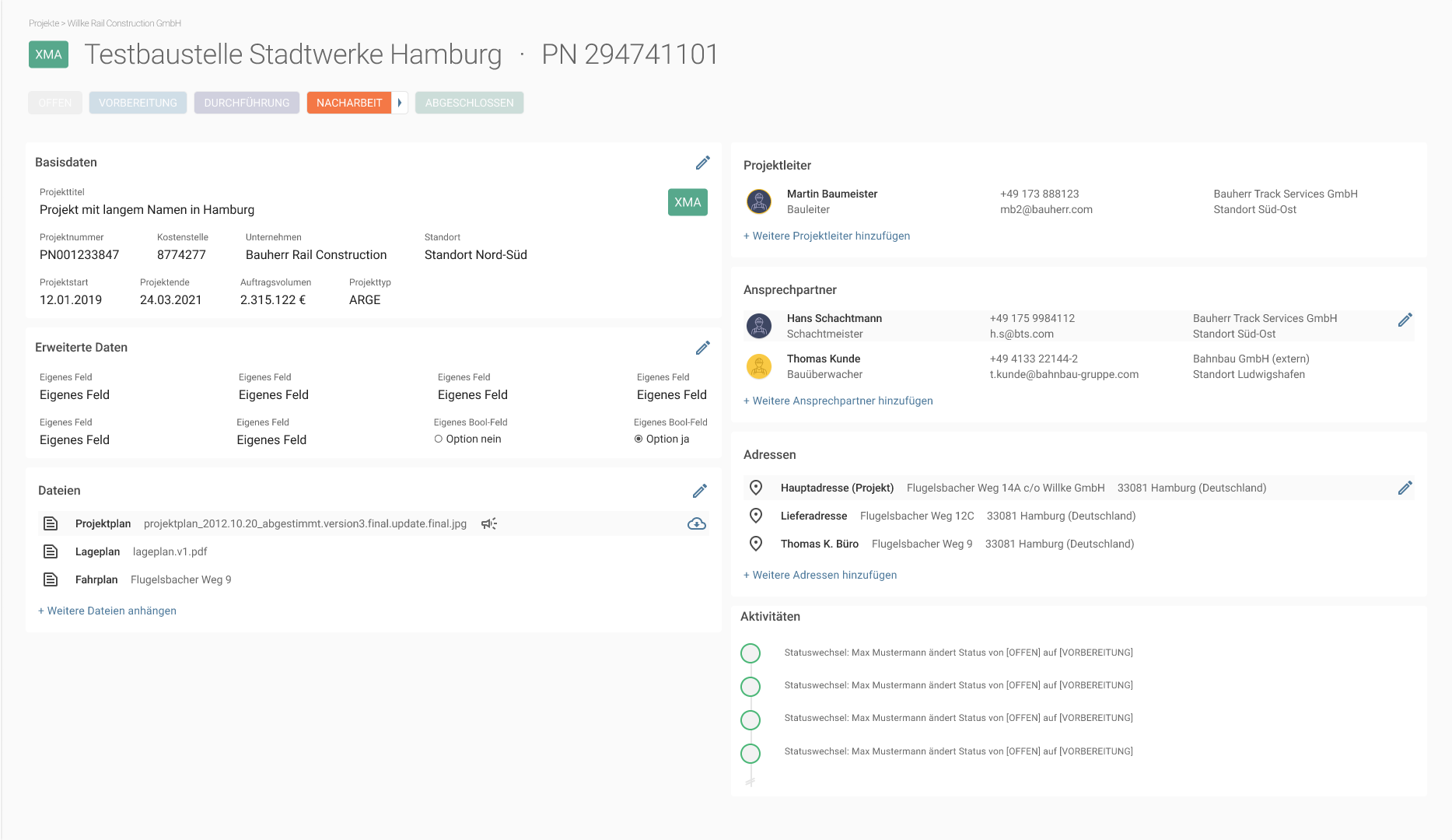Screen dimensions: 1452x840
Task: Edit Dateien section using the pencil icon
Action: coord(700,491)
